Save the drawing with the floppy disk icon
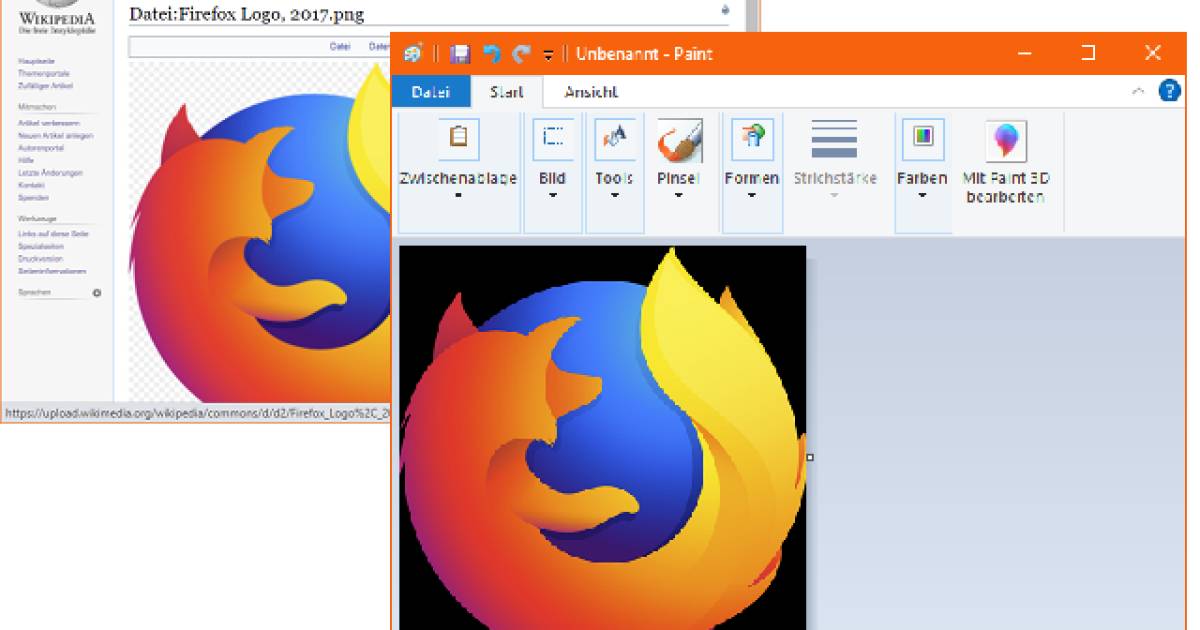The height and width of the screenshot is (630, 1200). 459,53
